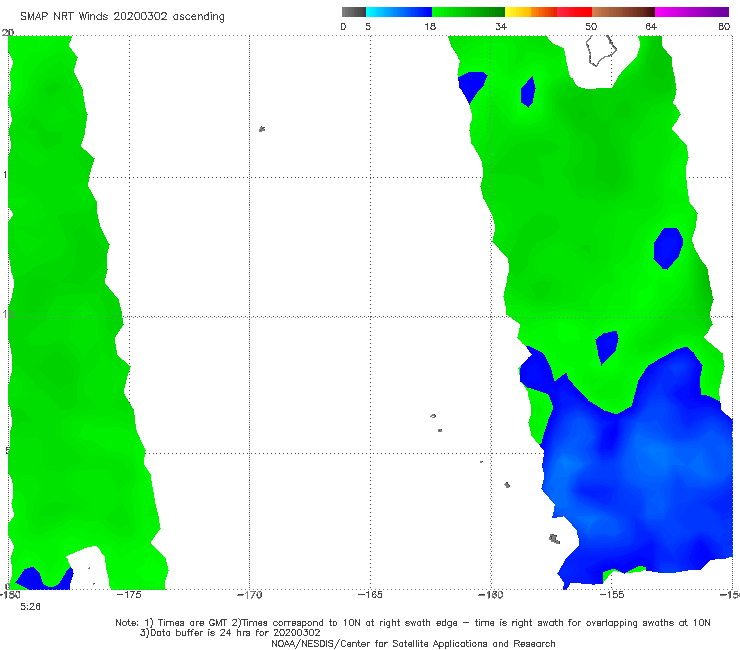
Task: Click the yellow-orange segment of the color bar
Action: (x=530, y=12)
